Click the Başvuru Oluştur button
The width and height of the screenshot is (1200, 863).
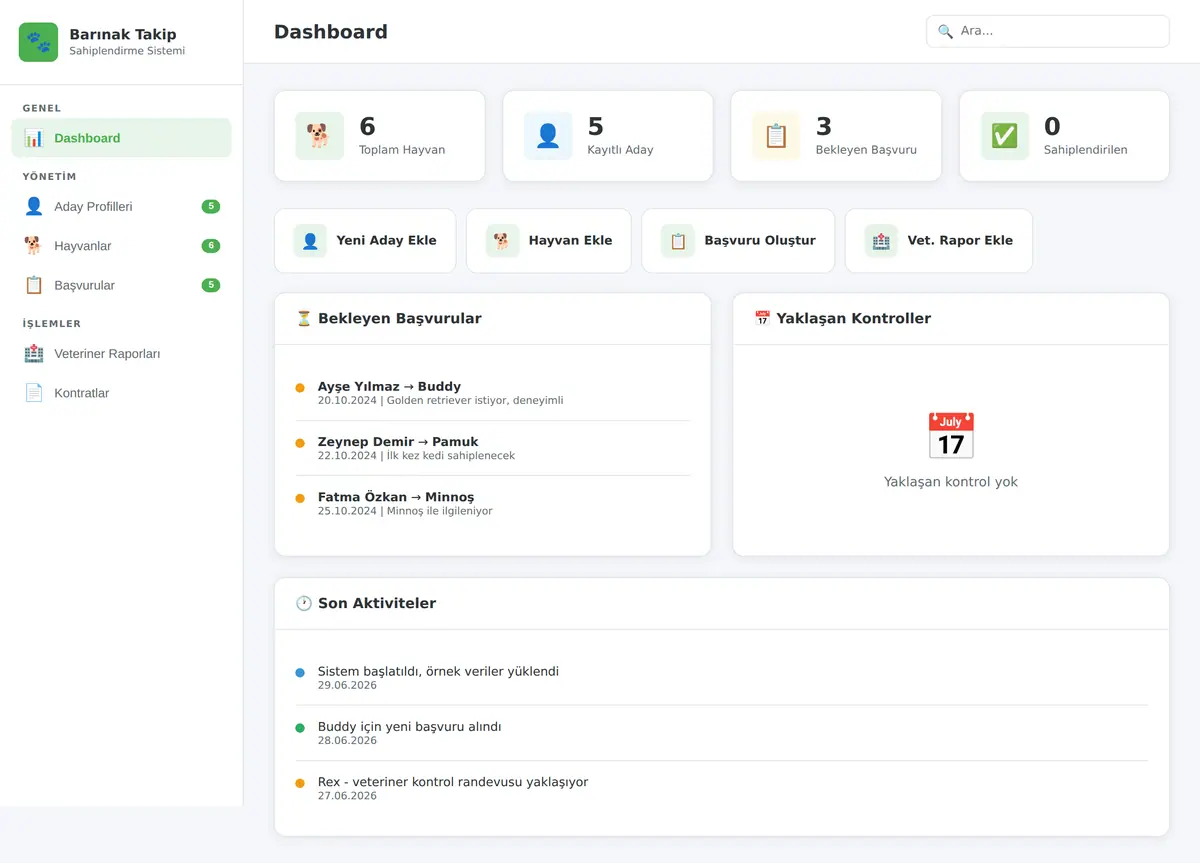click(x=738, y=241)
